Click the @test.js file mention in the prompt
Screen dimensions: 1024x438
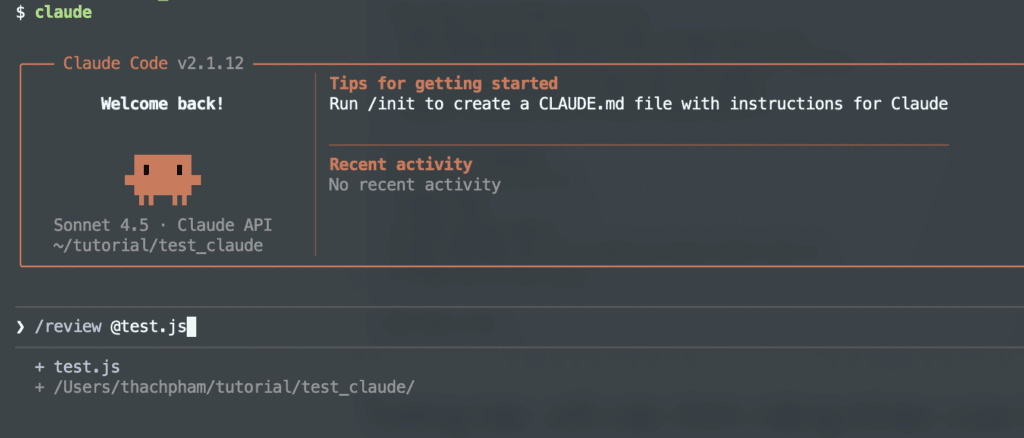(x=148, y=326)
